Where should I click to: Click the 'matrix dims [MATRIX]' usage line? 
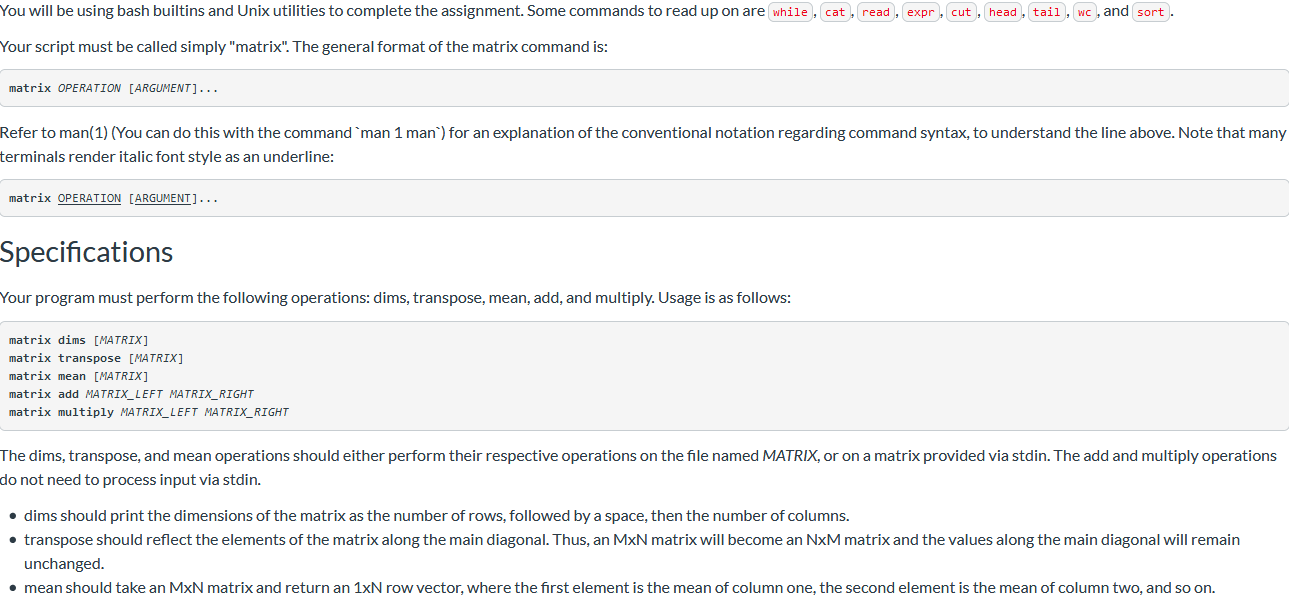[x=79, y=340]
